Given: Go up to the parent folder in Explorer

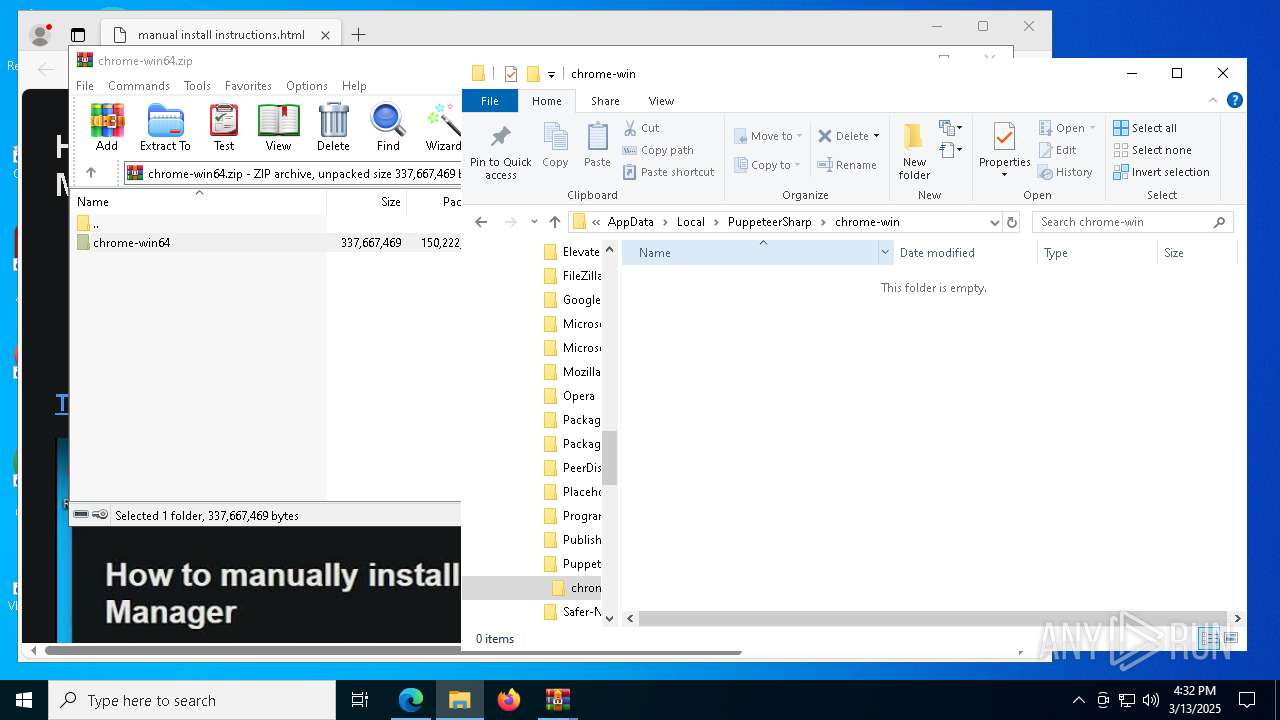Looking at the screenshot, I should (x=555, y=222).
